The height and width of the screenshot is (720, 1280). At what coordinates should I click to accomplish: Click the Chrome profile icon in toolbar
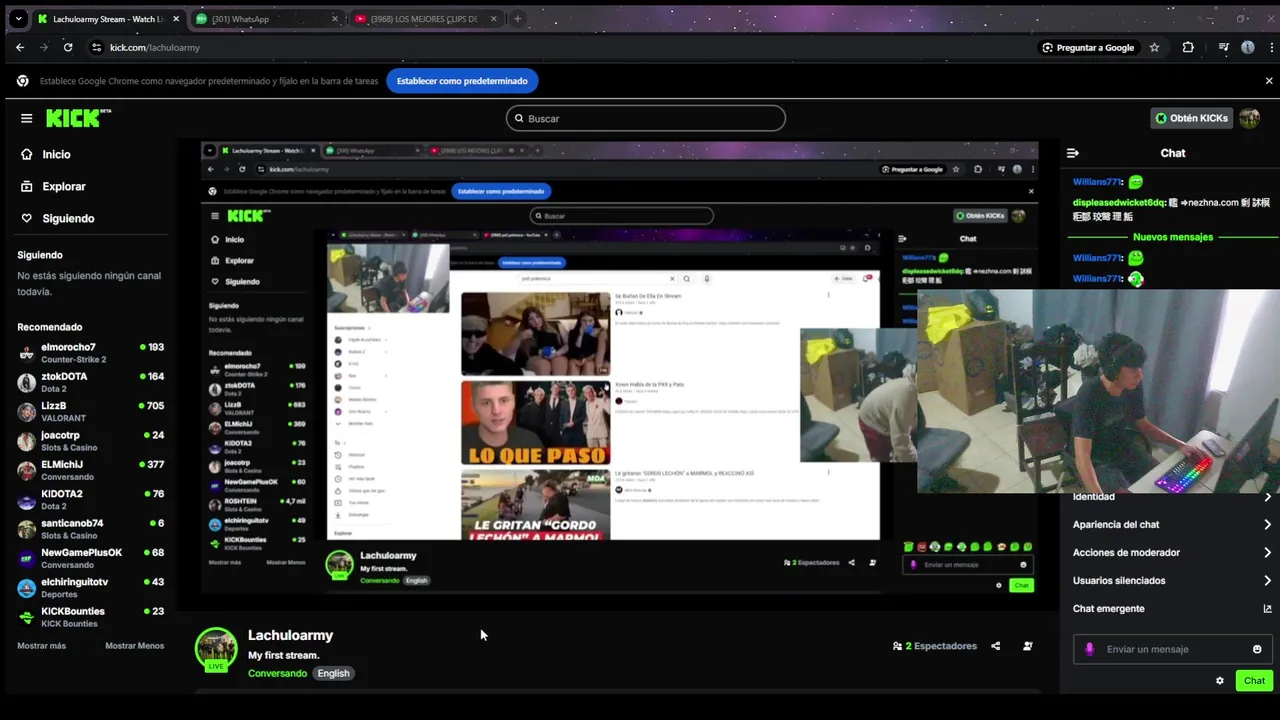click(x=1248, y=47)
